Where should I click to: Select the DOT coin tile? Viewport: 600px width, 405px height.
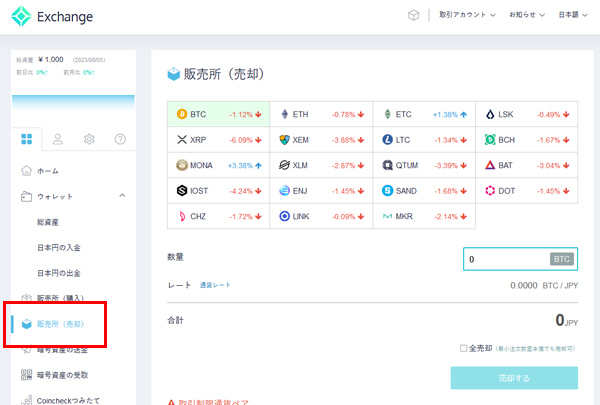pyautogui.click(x=527, y=190)
